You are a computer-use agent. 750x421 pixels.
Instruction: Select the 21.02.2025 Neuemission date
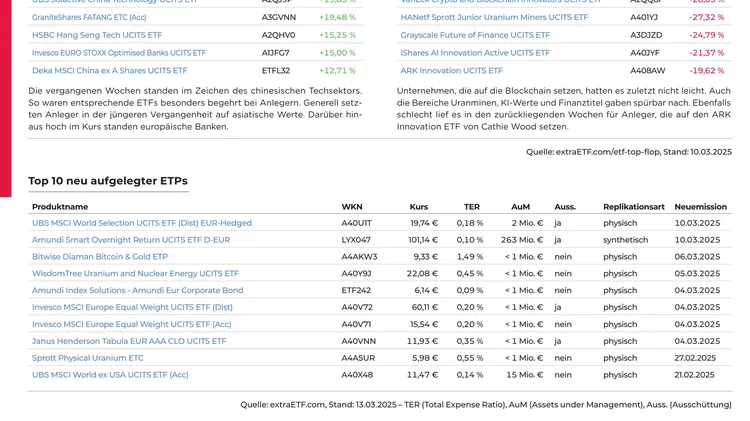tap(694, 375)
